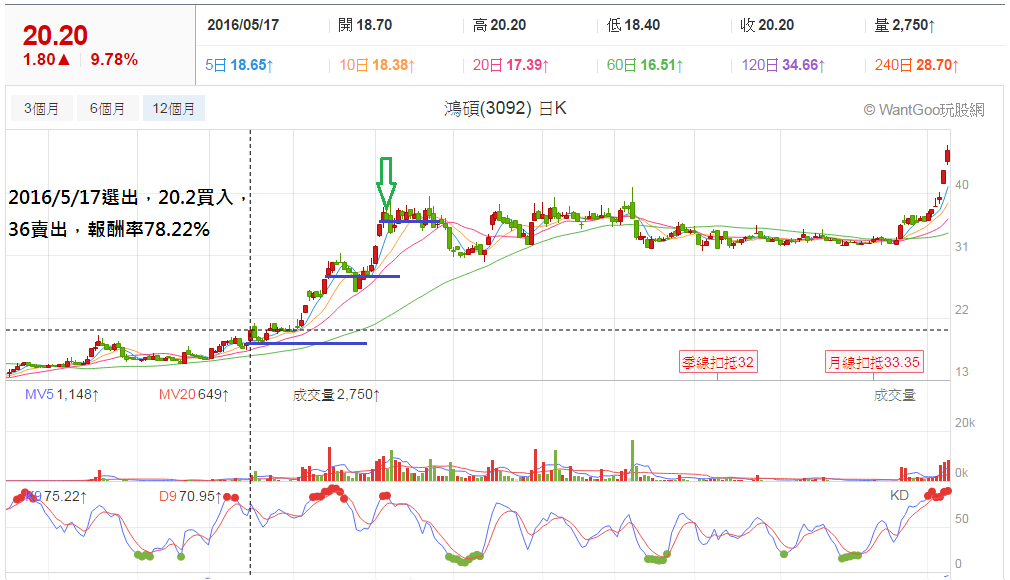The height and width of the screenshot is (580, 1010).
Task: Select the 3個月 time range tab
Action: 42,108
